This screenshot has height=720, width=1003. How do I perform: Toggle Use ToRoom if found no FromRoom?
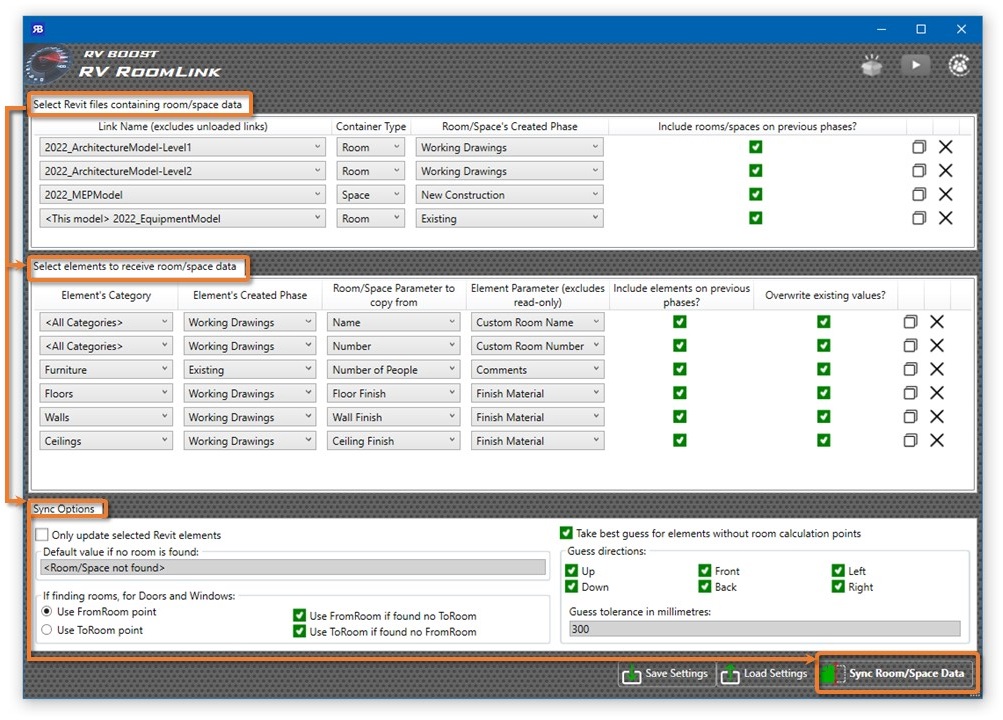point(299,632)
